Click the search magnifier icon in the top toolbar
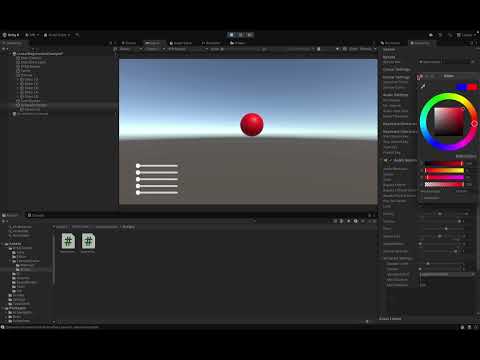The image size is (480, 360). (x=77, y=35)
